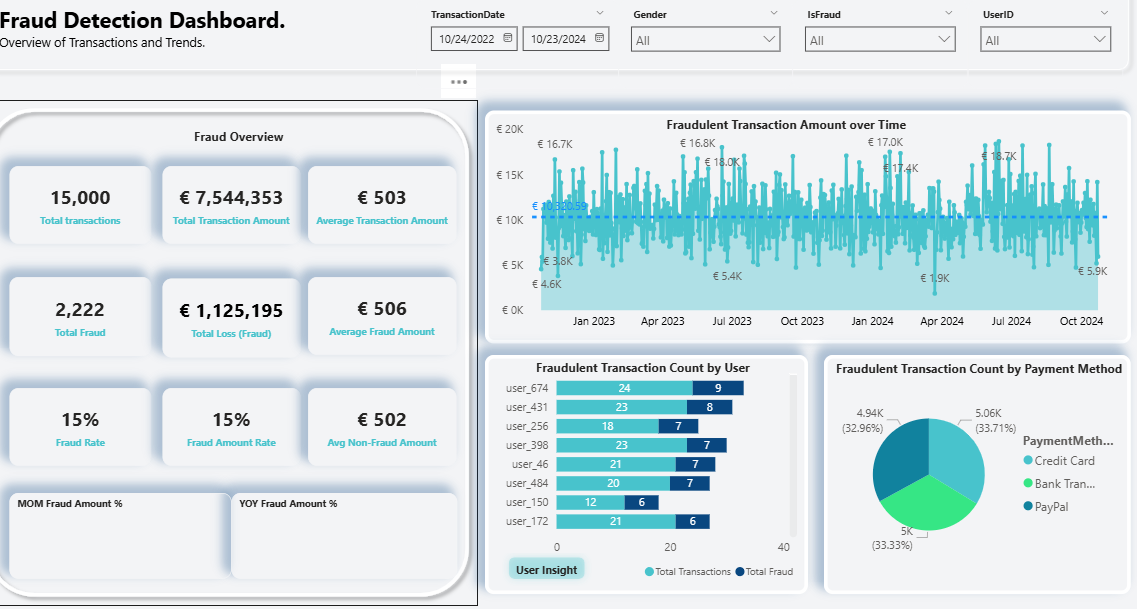
Task: Click the user_484 row label
Action: (527, 483)
